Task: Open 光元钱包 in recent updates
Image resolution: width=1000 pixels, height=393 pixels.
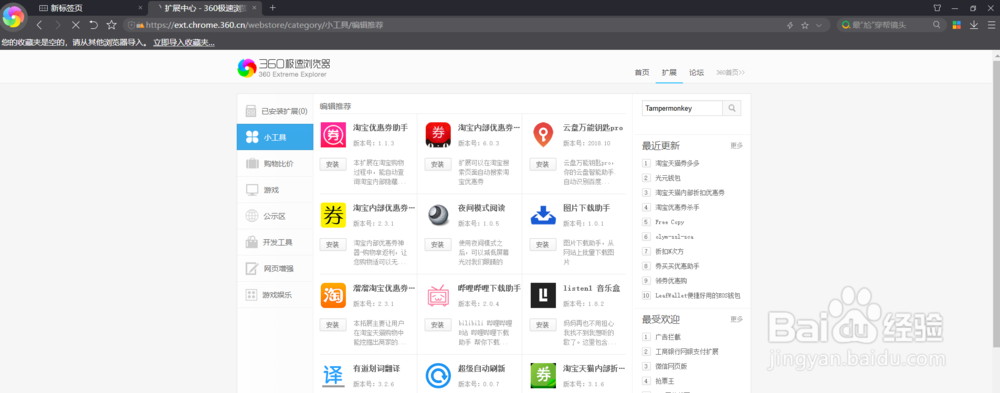Action: (x=668, y=177)
